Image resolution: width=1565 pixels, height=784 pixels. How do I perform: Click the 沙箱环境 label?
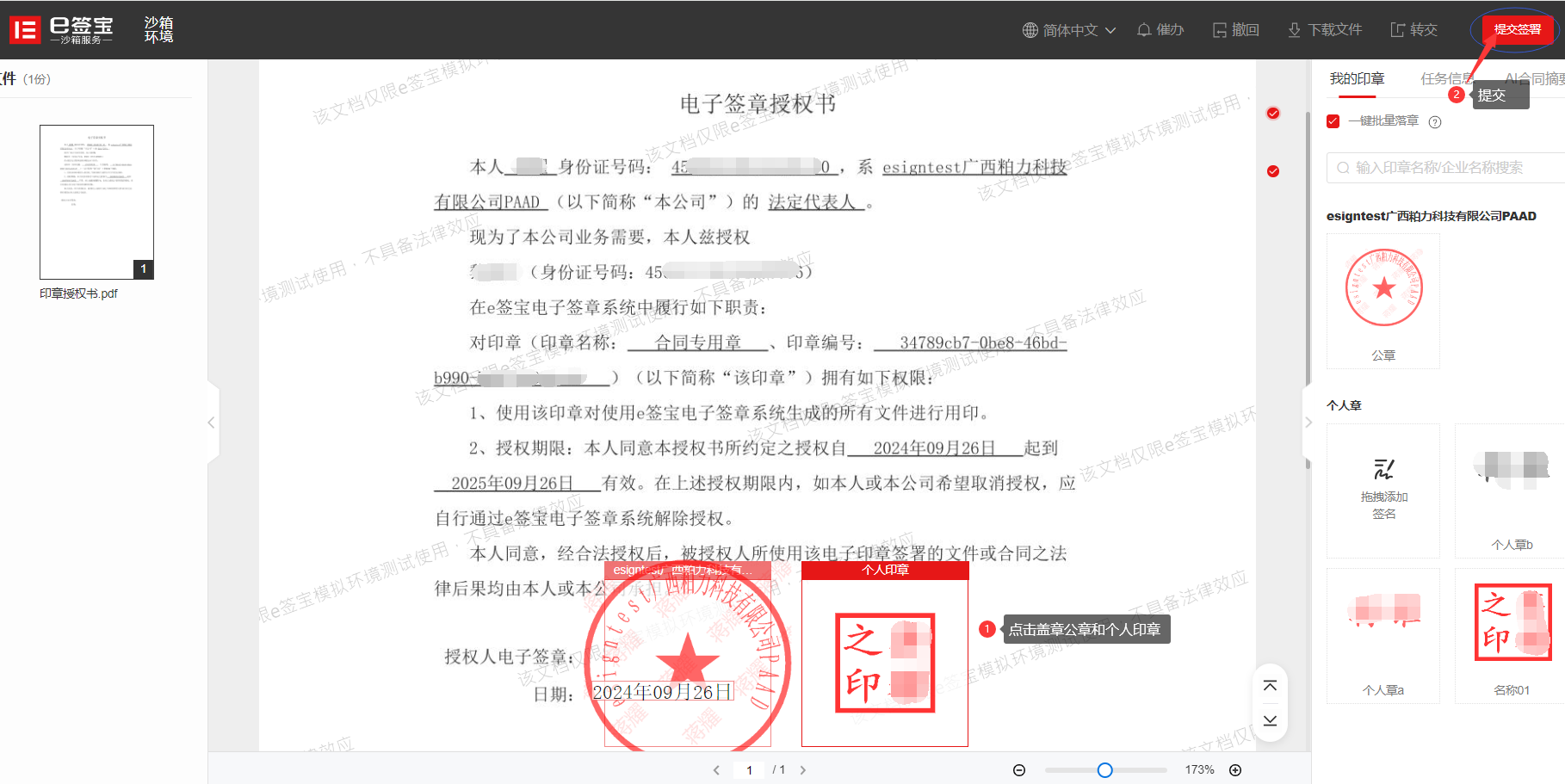pyautogui.click(x=158, y=29)
